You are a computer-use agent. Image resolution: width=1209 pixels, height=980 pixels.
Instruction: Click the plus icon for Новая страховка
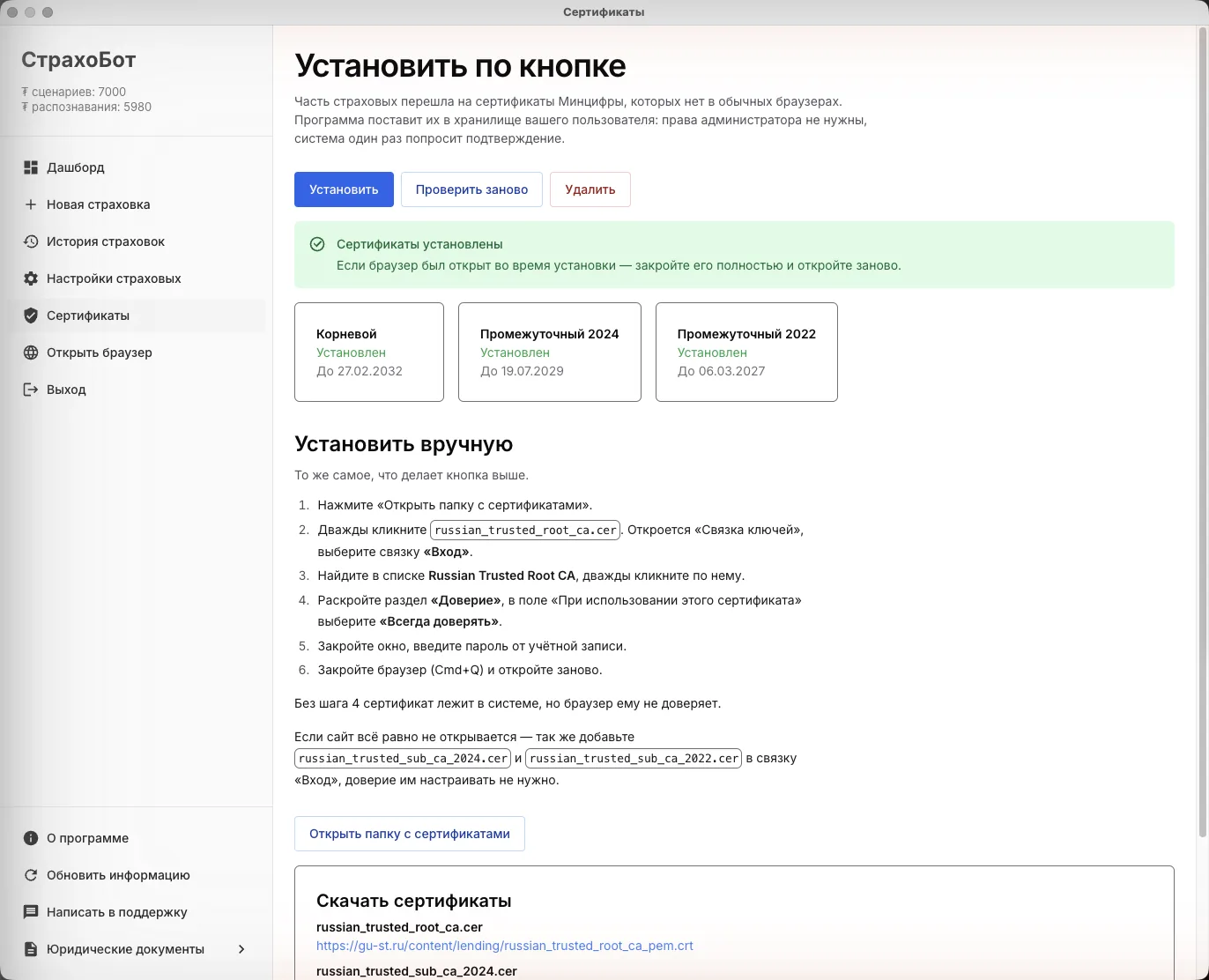(31, 204)
